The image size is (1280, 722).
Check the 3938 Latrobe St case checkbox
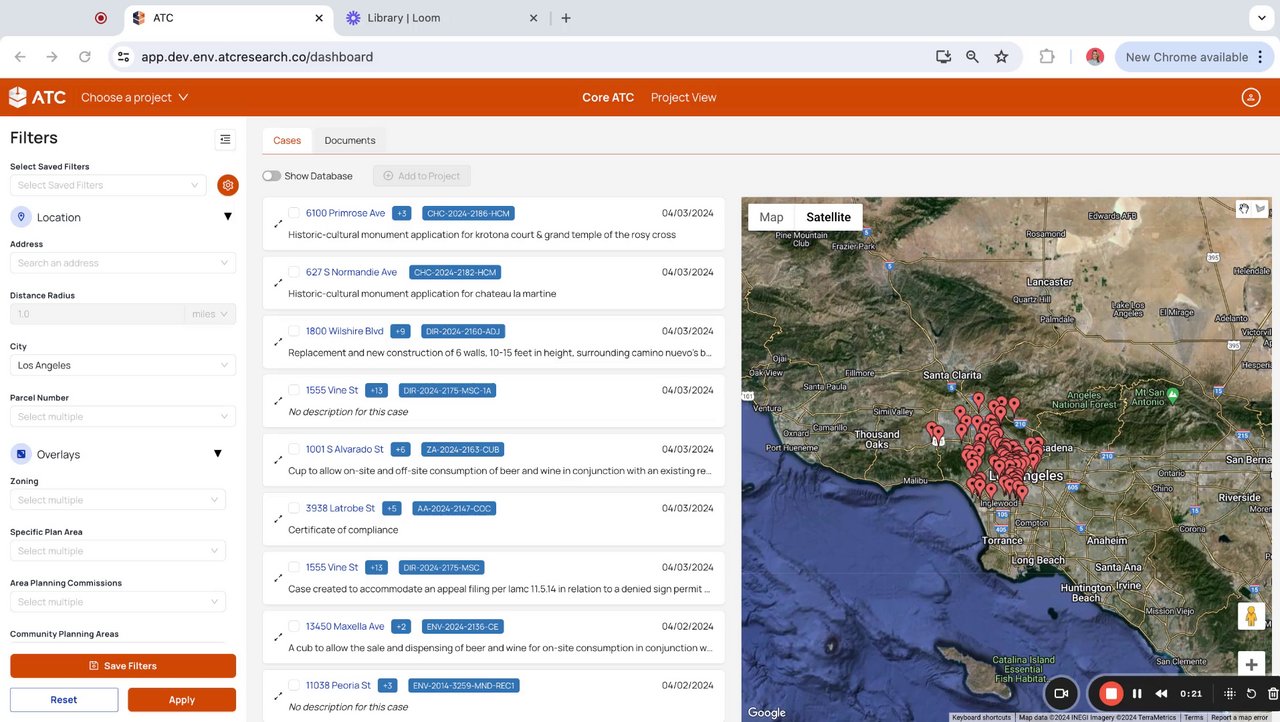[294, 508]
